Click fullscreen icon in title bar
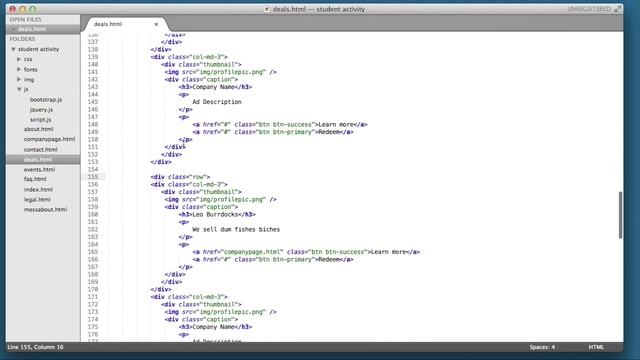The height and width of the screenshot is (360, 640). pyautogui.click(x=618, y=9)
